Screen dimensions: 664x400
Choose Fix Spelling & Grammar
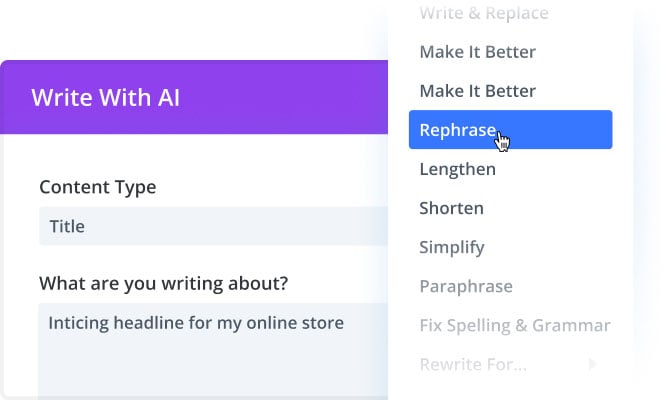click(514, 325)
